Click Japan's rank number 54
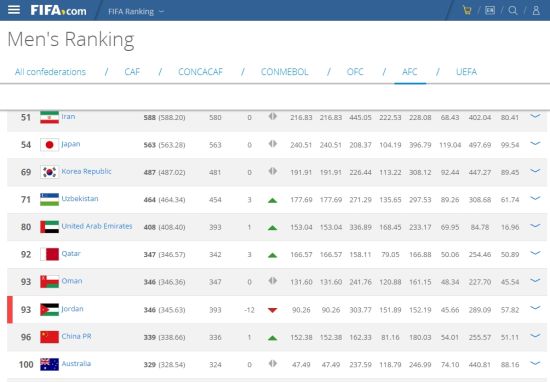The height and width of the screenshot is (382, 550). pos(26,145)
